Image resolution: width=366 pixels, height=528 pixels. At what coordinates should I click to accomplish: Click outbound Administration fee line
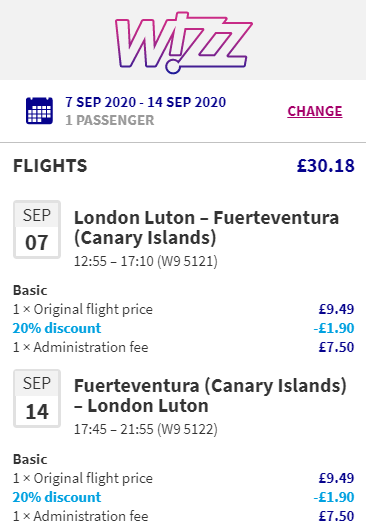[184, 347]
